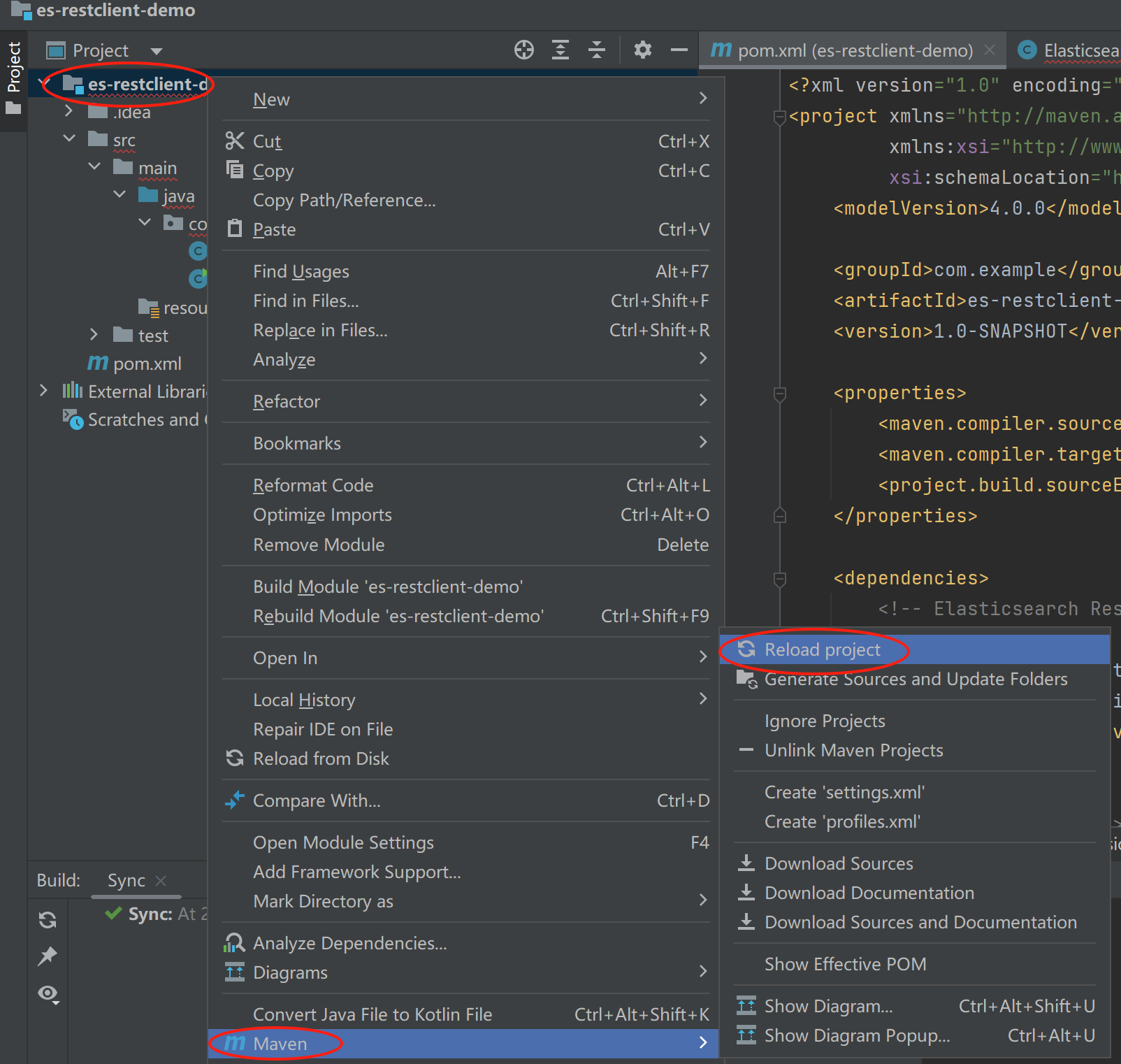1121x1064 pixels.
Task: Click the Unlink Maven Projects minus icon
Action: pyautogui.click(x=746, y=749)
